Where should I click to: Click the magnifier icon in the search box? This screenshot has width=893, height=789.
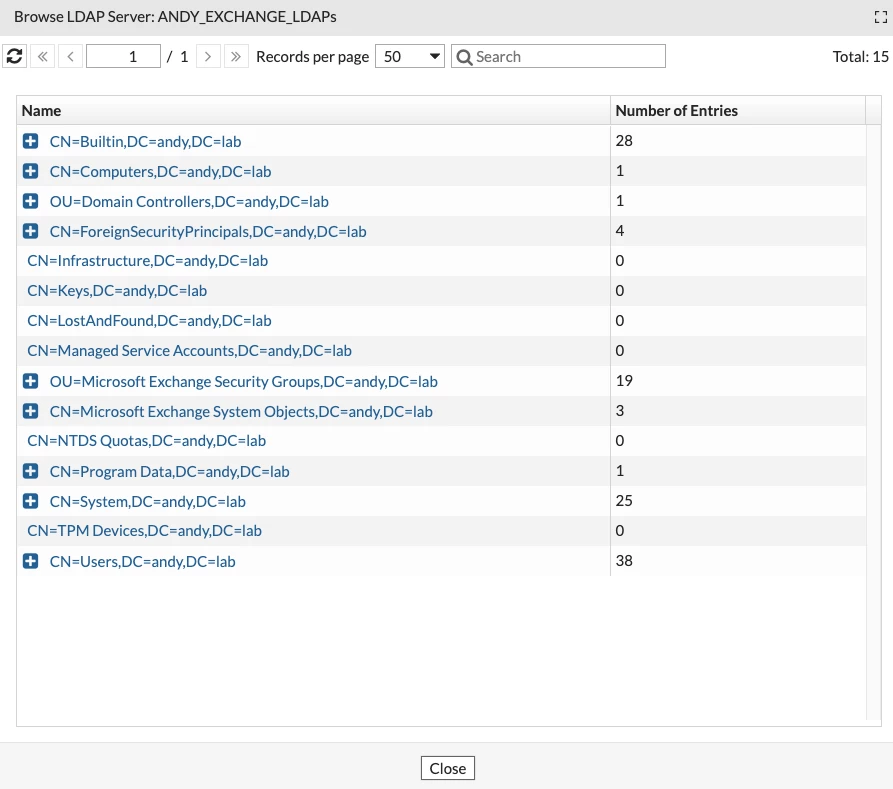(x=464, y=57)
